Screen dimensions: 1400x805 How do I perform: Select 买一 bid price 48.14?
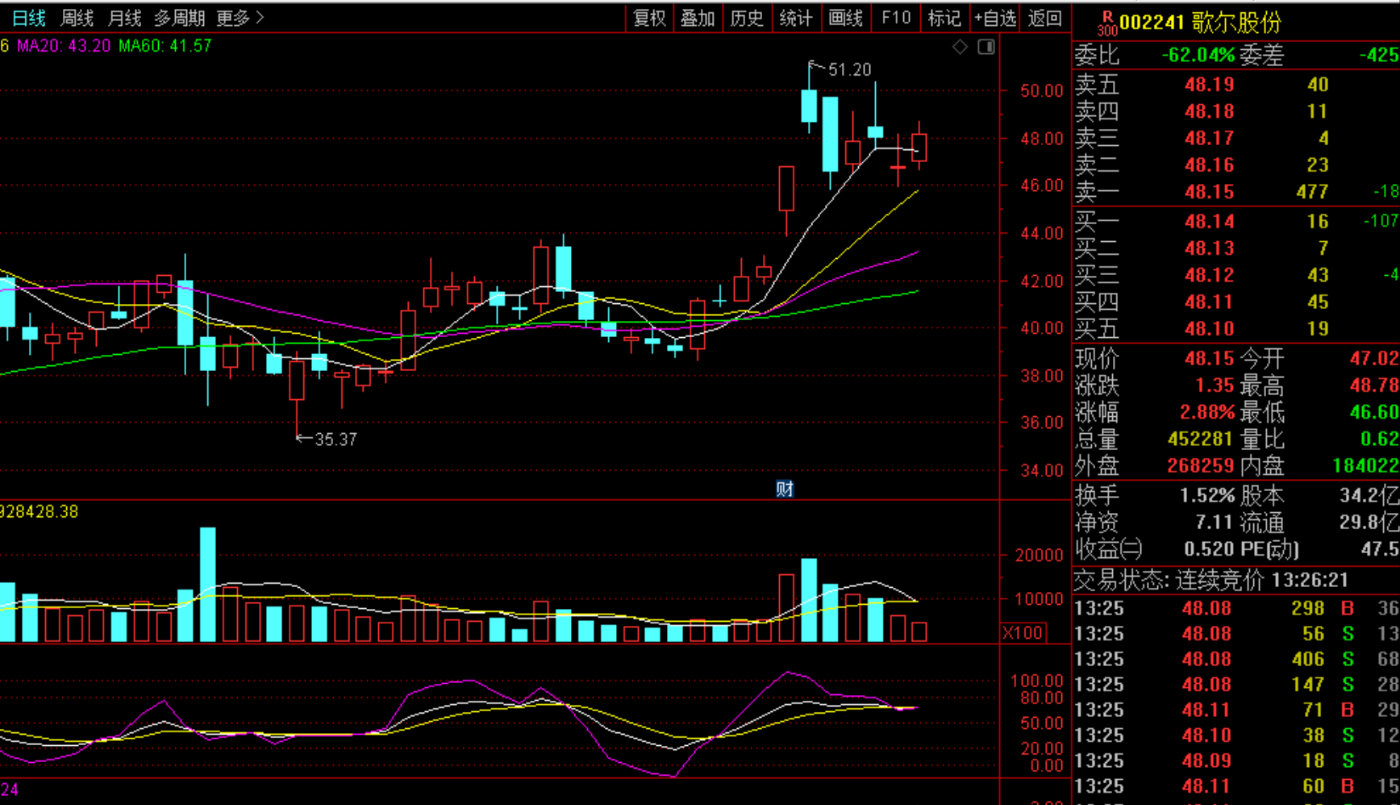coord(1209,222)
